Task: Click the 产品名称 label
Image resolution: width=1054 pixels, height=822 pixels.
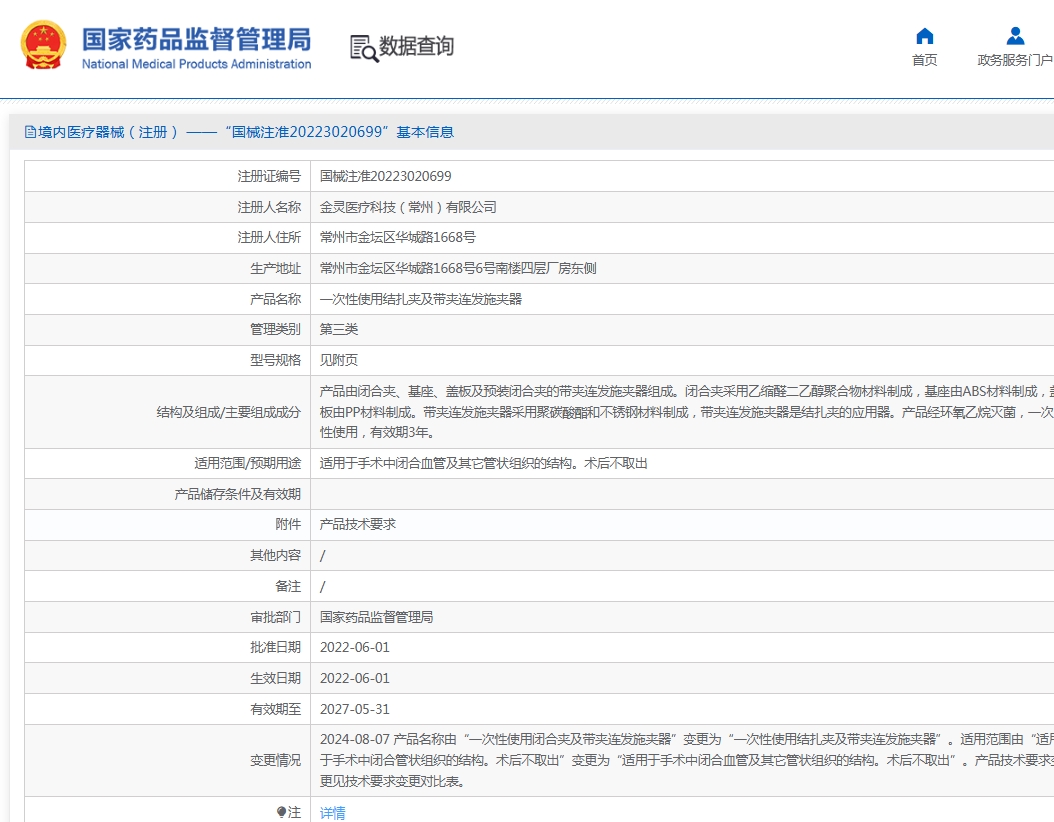Action: [276, 299]
